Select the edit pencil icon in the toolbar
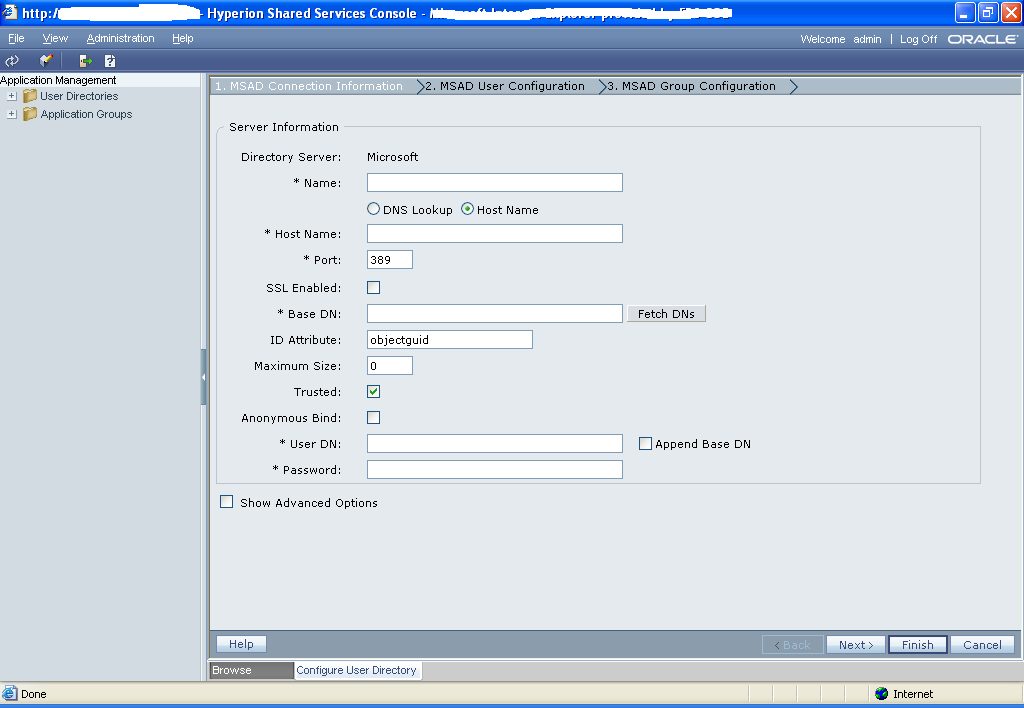This screenshot has width=1024, height=708. pyautogui.click(x=44, y=60)
